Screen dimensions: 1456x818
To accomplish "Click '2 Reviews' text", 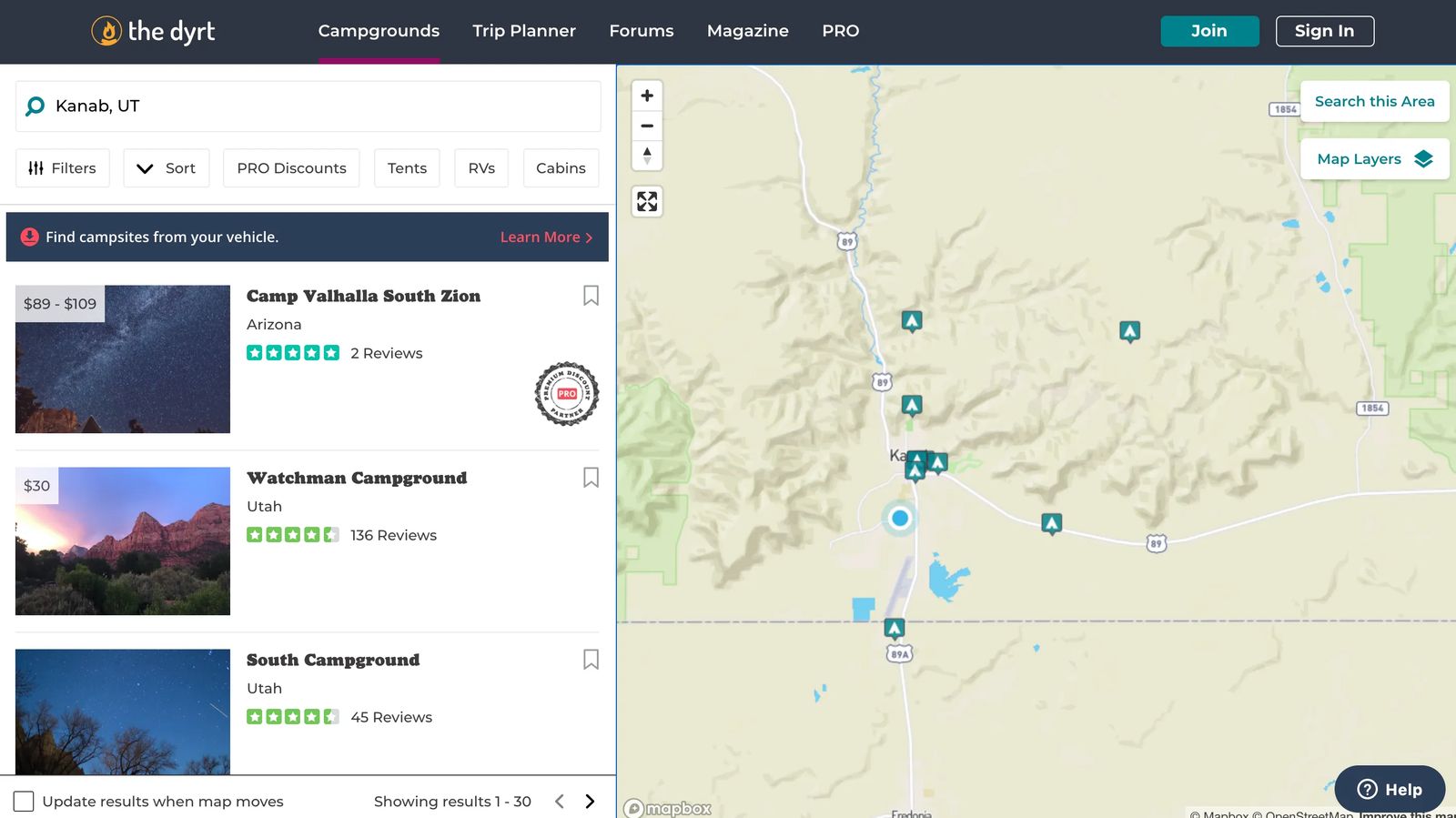I will (387, 353).
